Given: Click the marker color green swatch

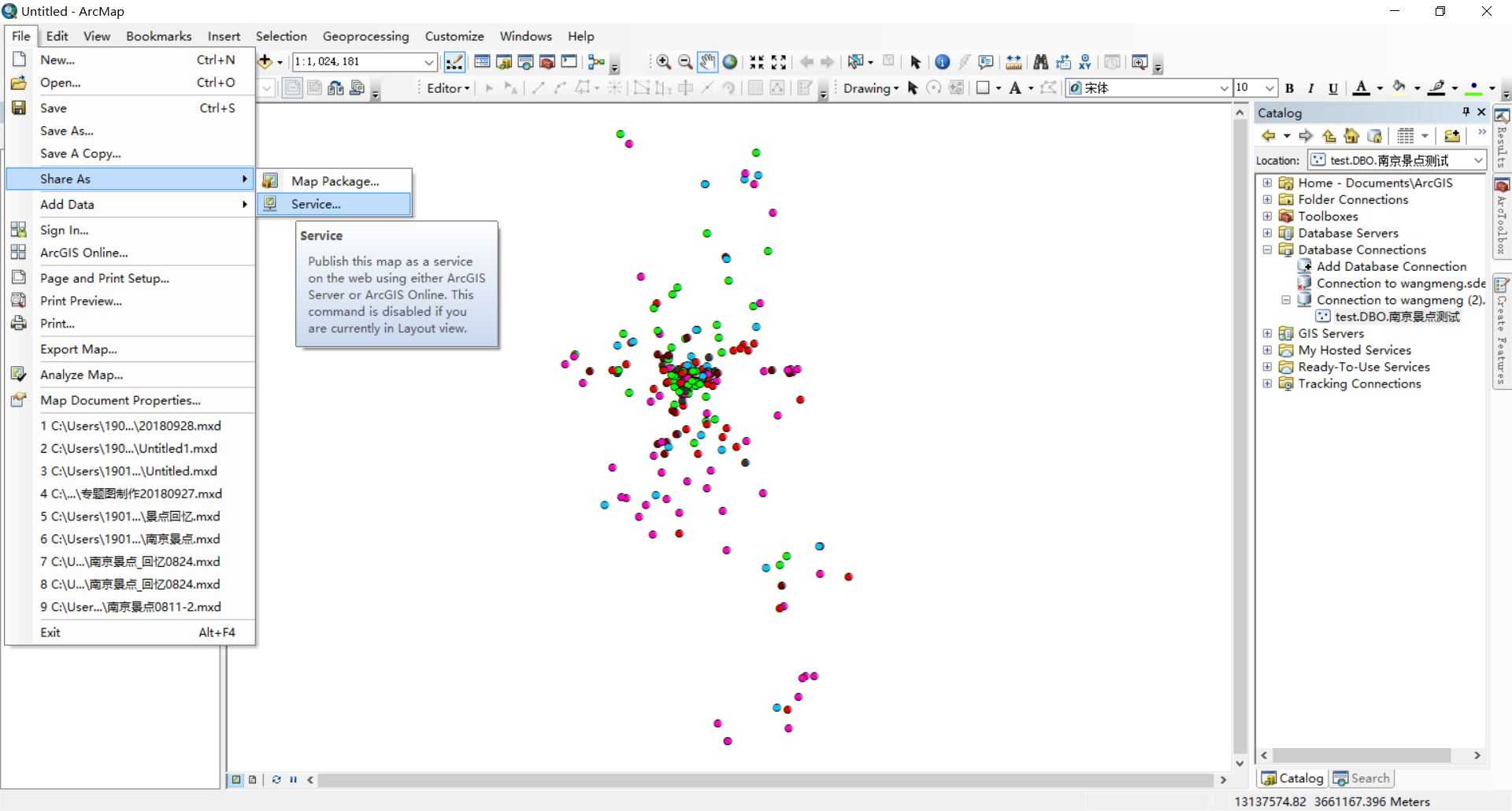Looking at the screenshot, I should tap(1473, 88).
